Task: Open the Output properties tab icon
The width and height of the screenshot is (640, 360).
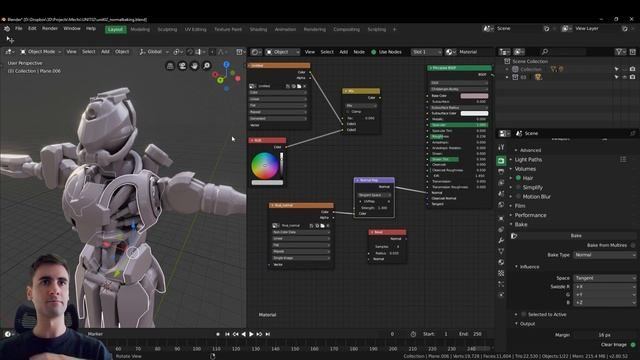Action: 501,172
